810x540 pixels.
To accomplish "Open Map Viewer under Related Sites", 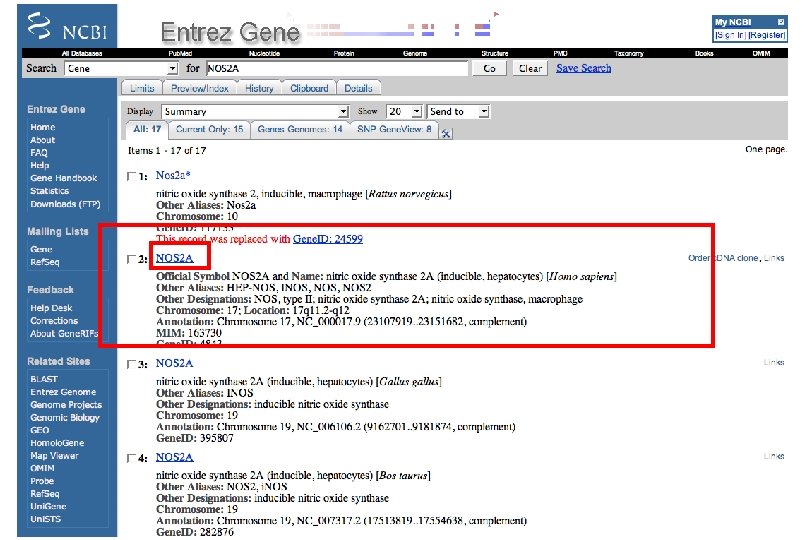I will tap(54, 456).
